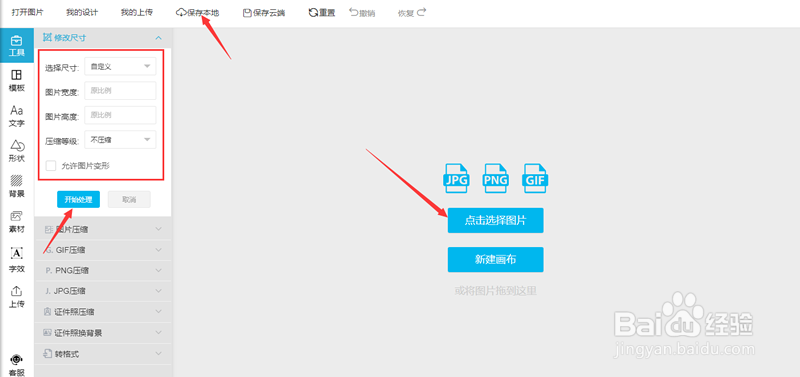Toggle the 允许图片变形 checkbox
800x377 pixels.
coord(51,166)
